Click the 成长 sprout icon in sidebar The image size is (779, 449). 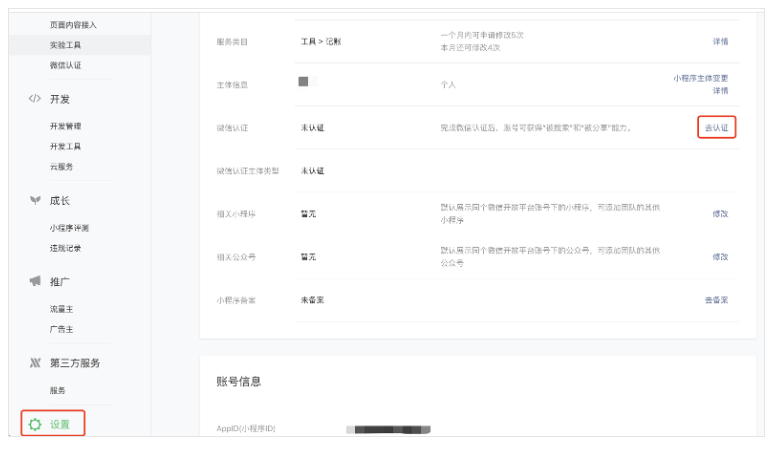[34, 200]
